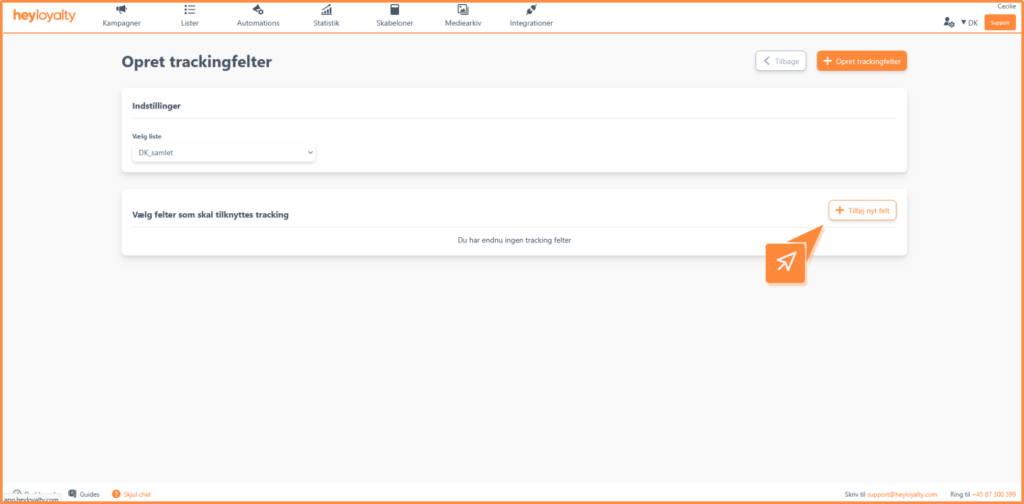
Task: Open the Skabeloner templates icon
Action: coord(393,11)
